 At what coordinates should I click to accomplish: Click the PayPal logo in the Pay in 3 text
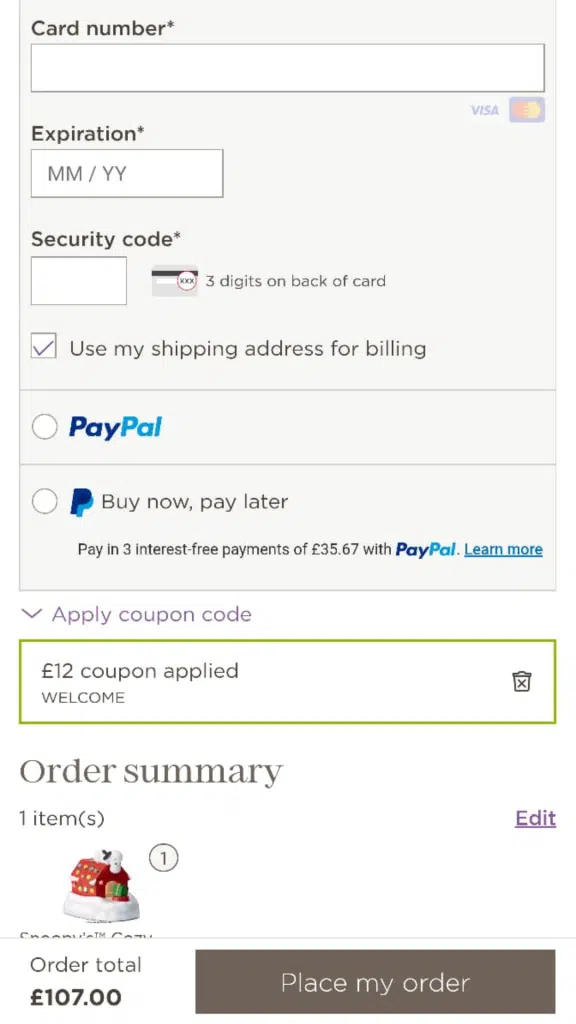point(426,549)
